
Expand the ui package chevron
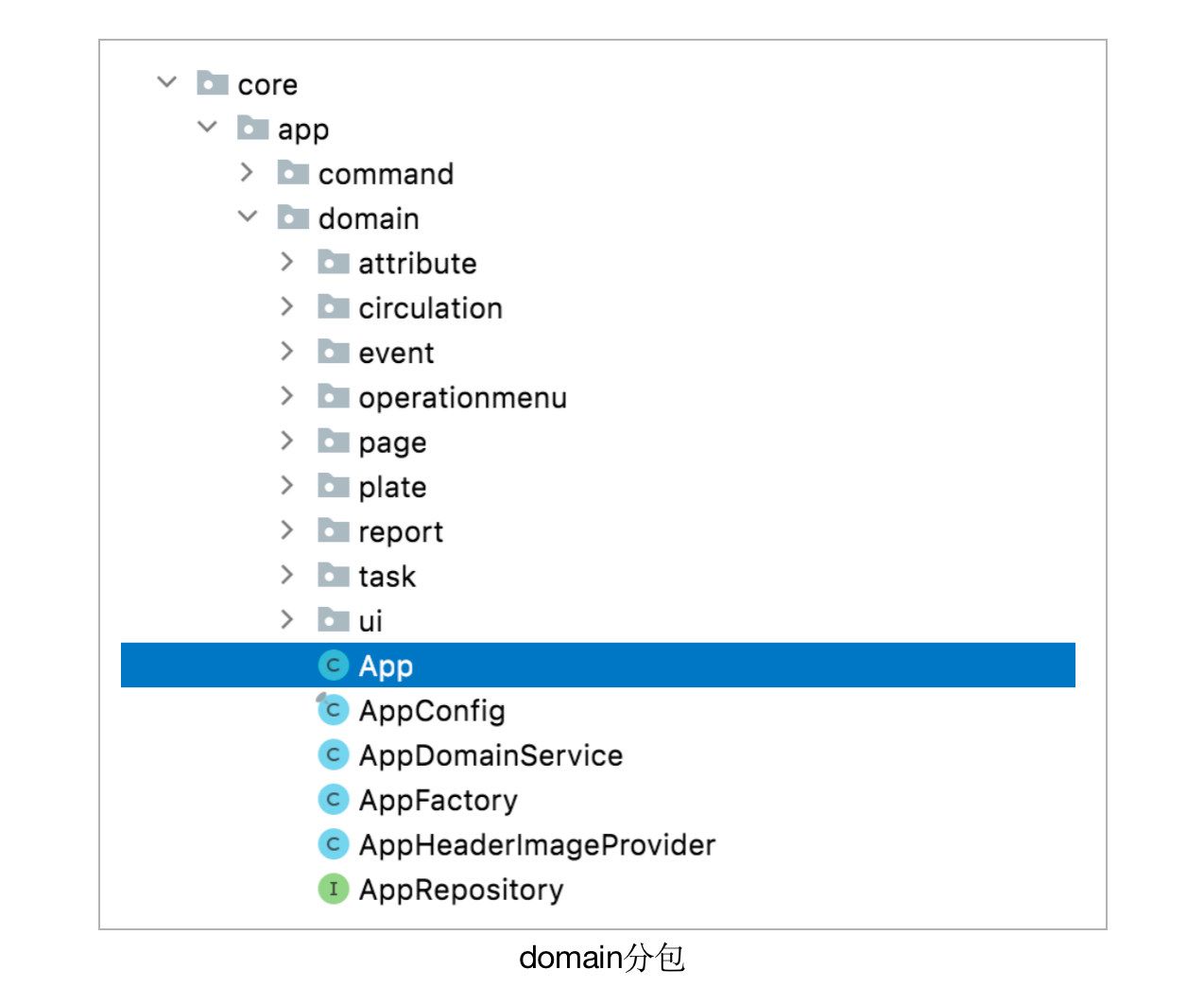click(x=287, y=619)
